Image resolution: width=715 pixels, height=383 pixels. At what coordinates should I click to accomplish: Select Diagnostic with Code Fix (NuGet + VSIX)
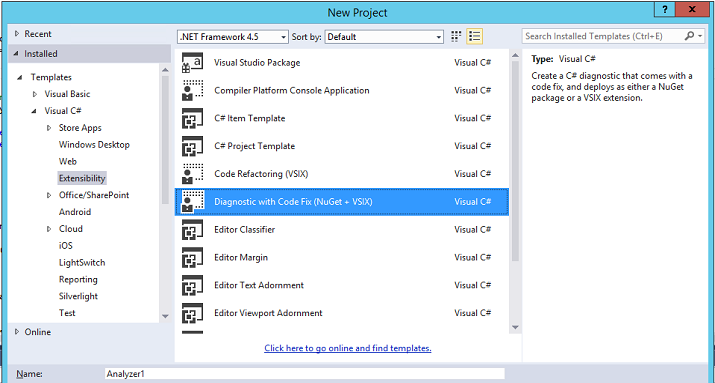click(293, 202)
